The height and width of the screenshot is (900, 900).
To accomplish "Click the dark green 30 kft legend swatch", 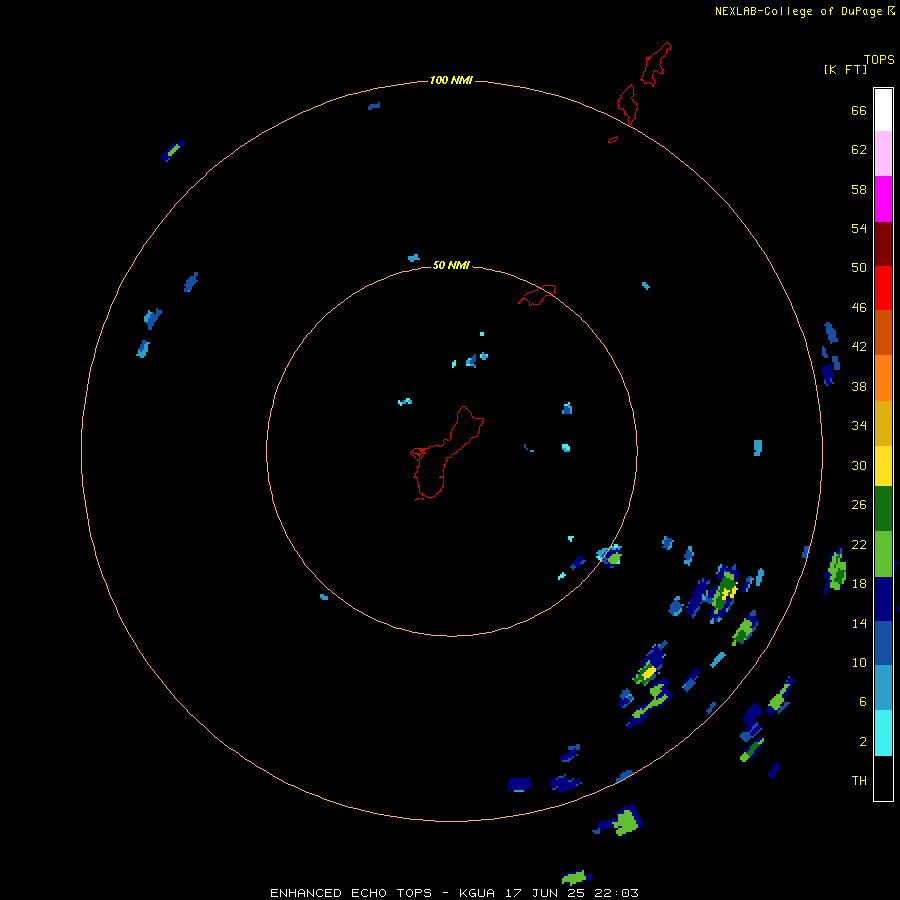I will tap(883, 509).
